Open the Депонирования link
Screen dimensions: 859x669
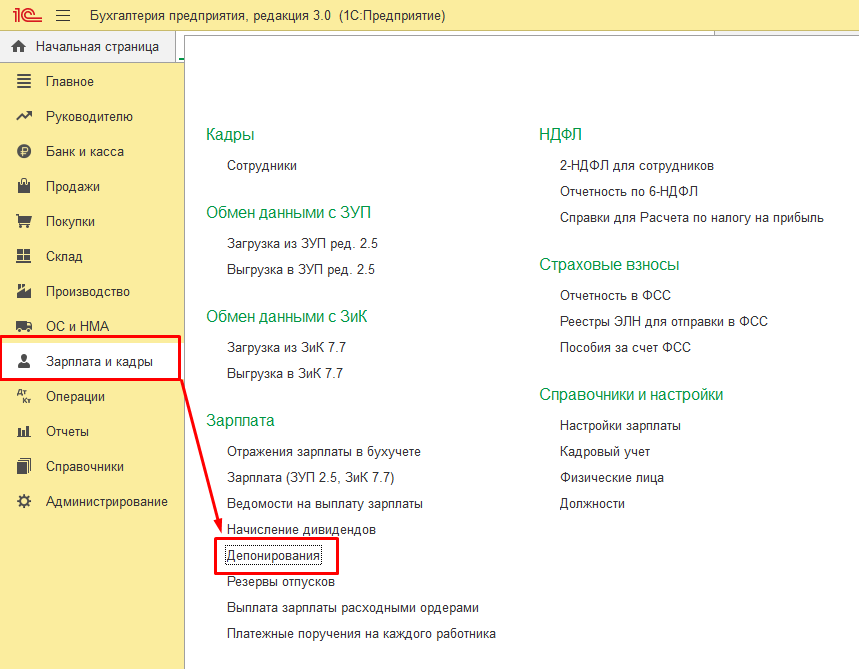tap(274, 555)
